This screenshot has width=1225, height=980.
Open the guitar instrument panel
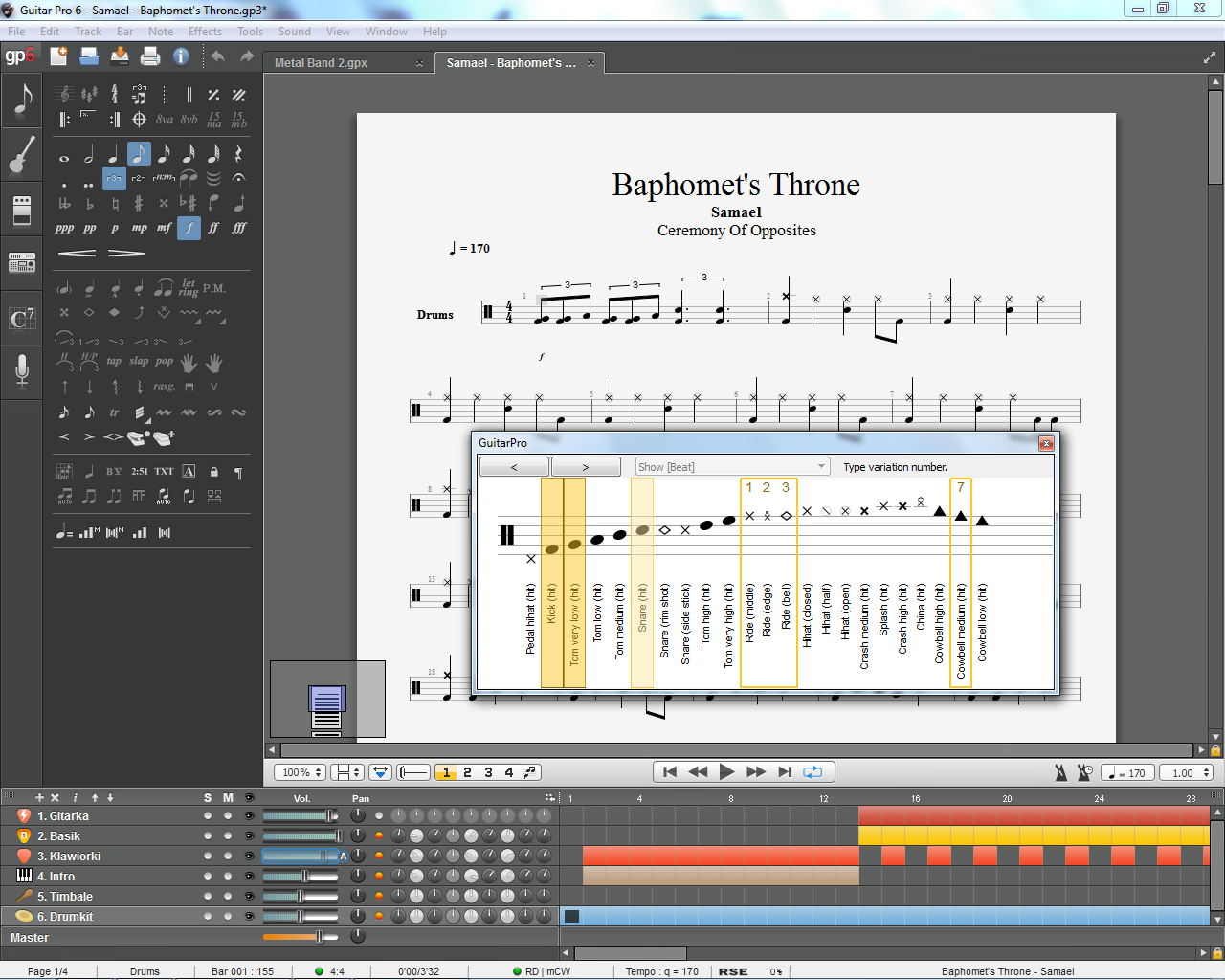point(22,155)
